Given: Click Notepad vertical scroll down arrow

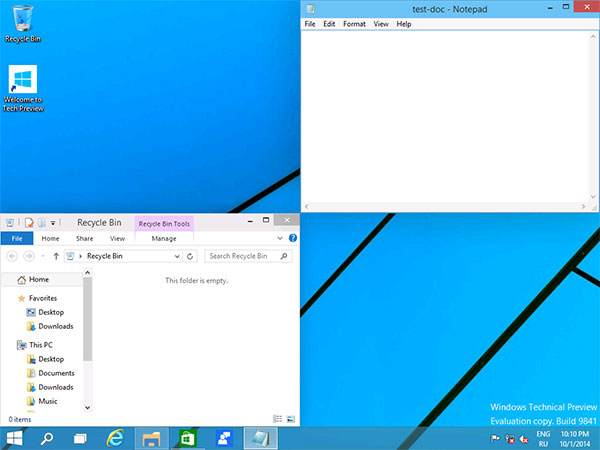Looking at the screenshot, I should tap(593, 197).
